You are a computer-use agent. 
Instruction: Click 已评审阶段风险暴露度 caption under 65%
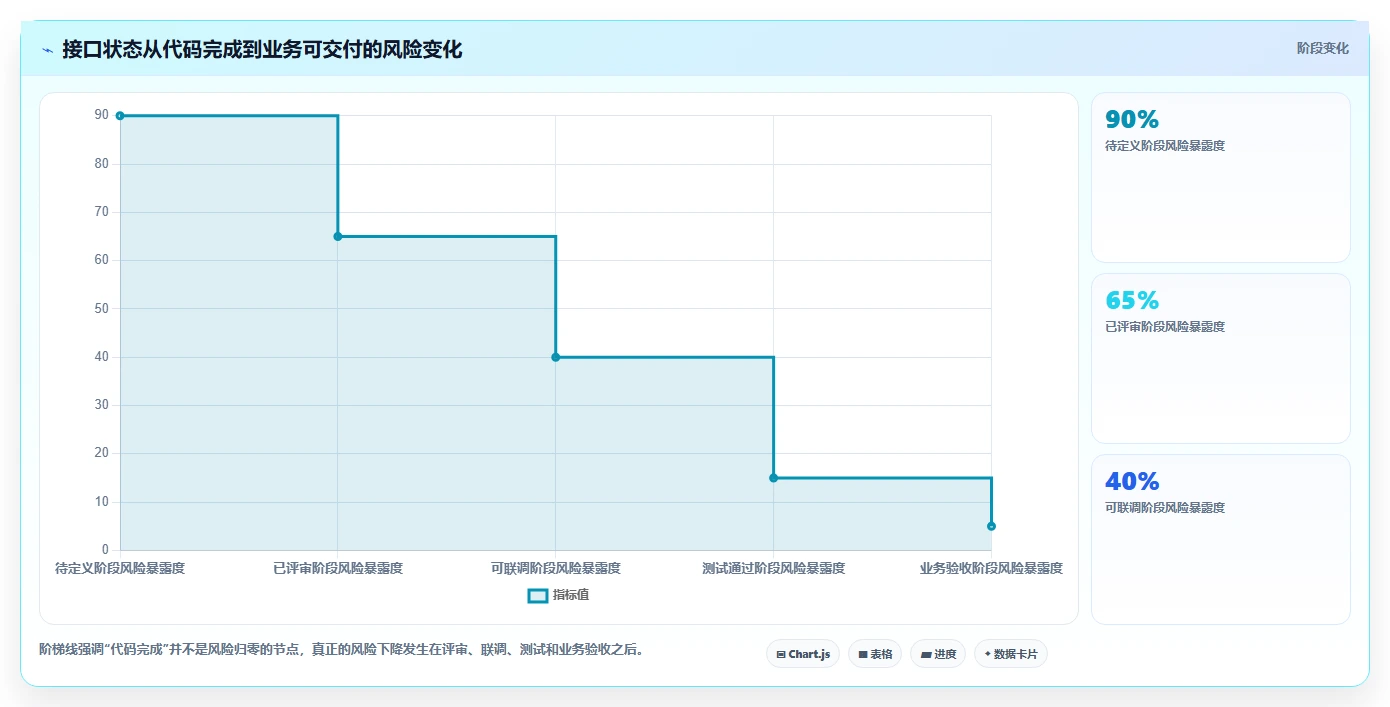1165,327
